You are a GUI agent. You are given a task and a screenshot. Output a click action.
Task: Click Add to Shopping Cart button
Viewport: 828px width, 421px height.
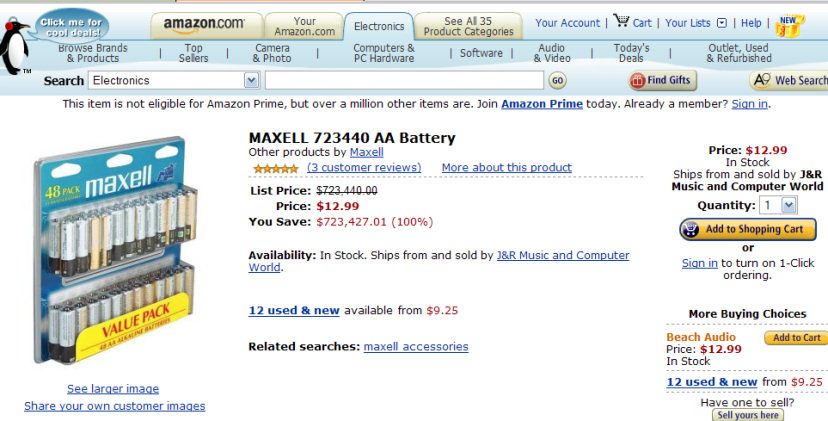click(748, 229)
